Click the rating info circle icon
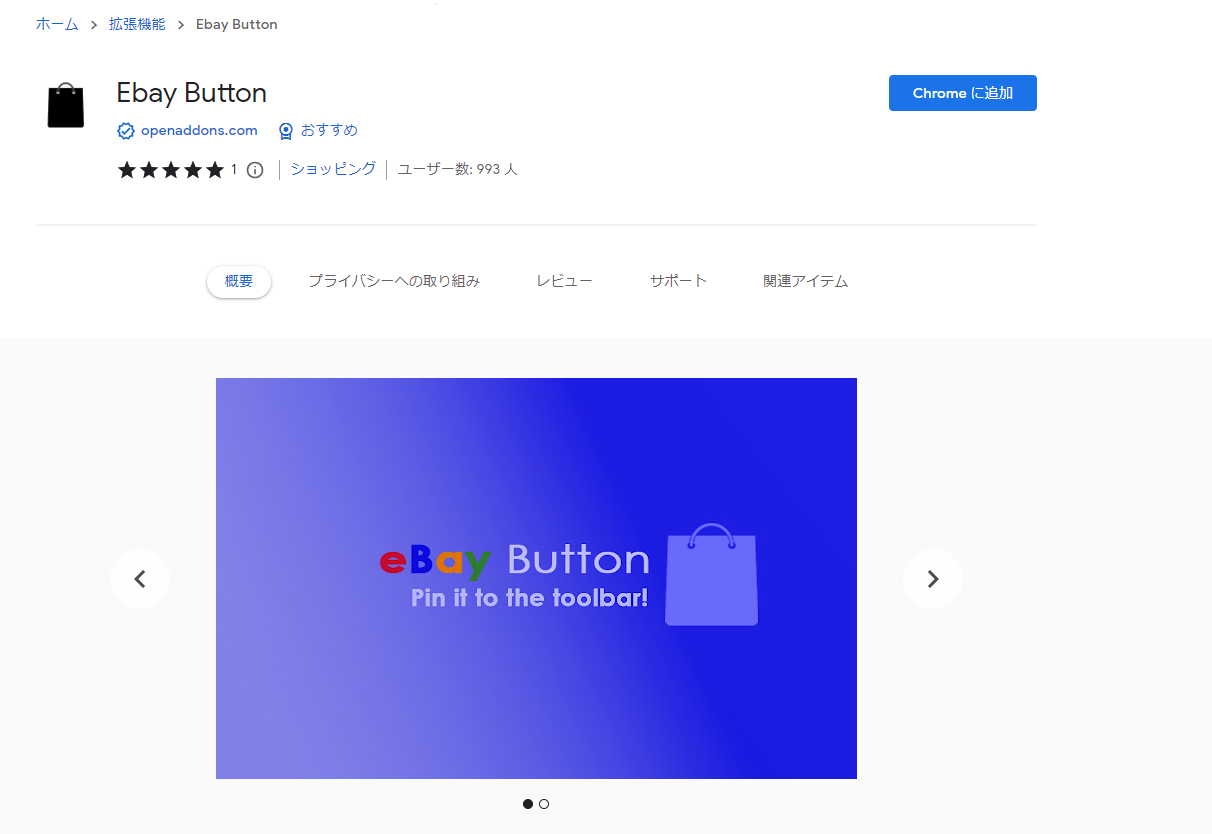The height and width of the screenshot is (834, 1212). pos(255,170)
